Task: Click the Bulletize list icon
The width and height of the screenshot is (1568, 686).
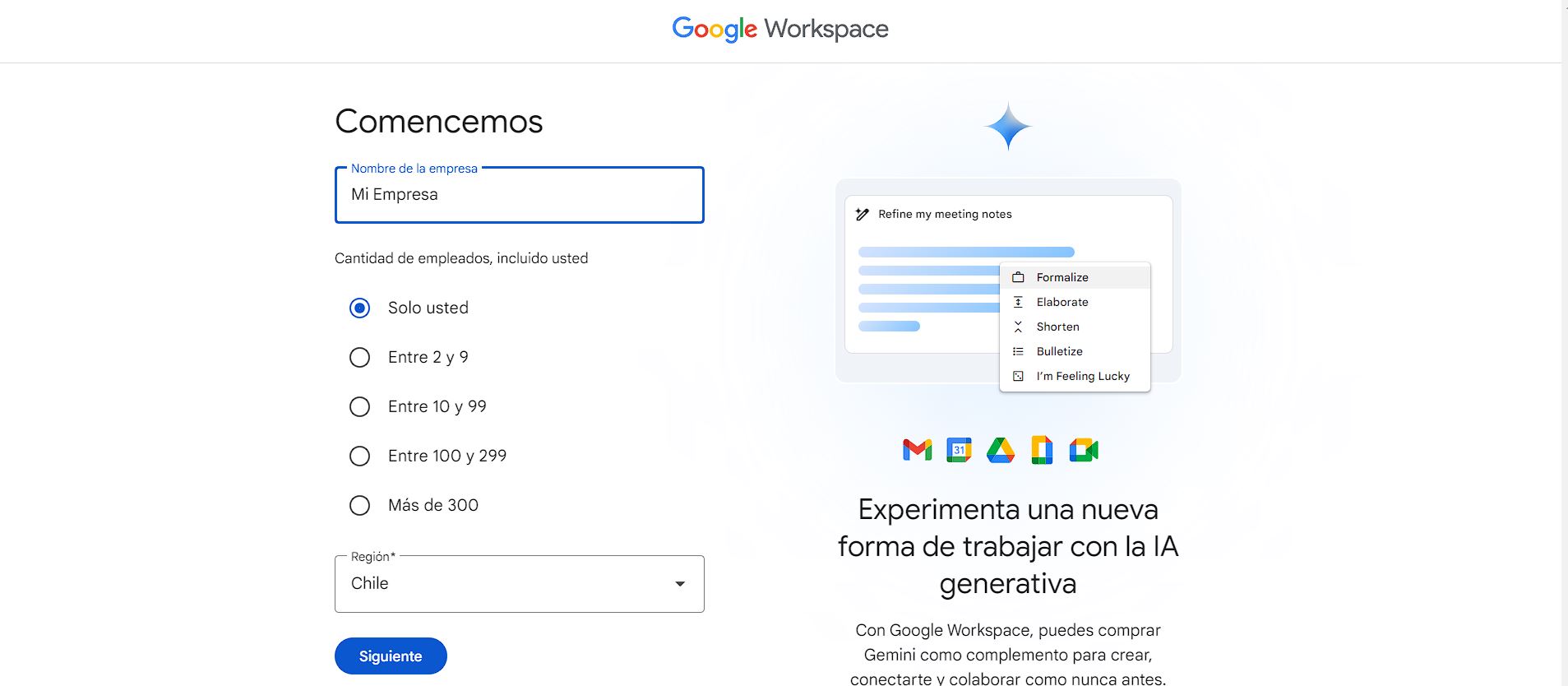Action: [1018, 351]
